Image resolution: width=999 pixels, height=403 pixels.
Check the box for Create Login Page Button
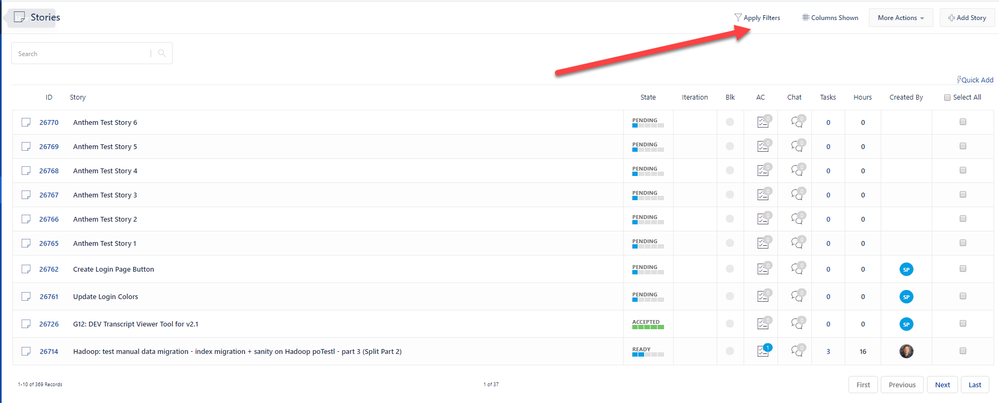[963, 269]
